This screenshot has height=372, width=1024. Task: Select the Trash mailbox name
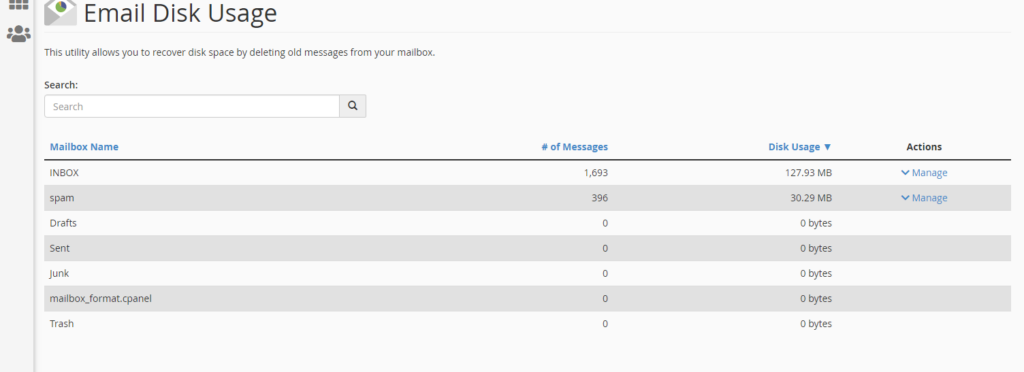point(61,323)
